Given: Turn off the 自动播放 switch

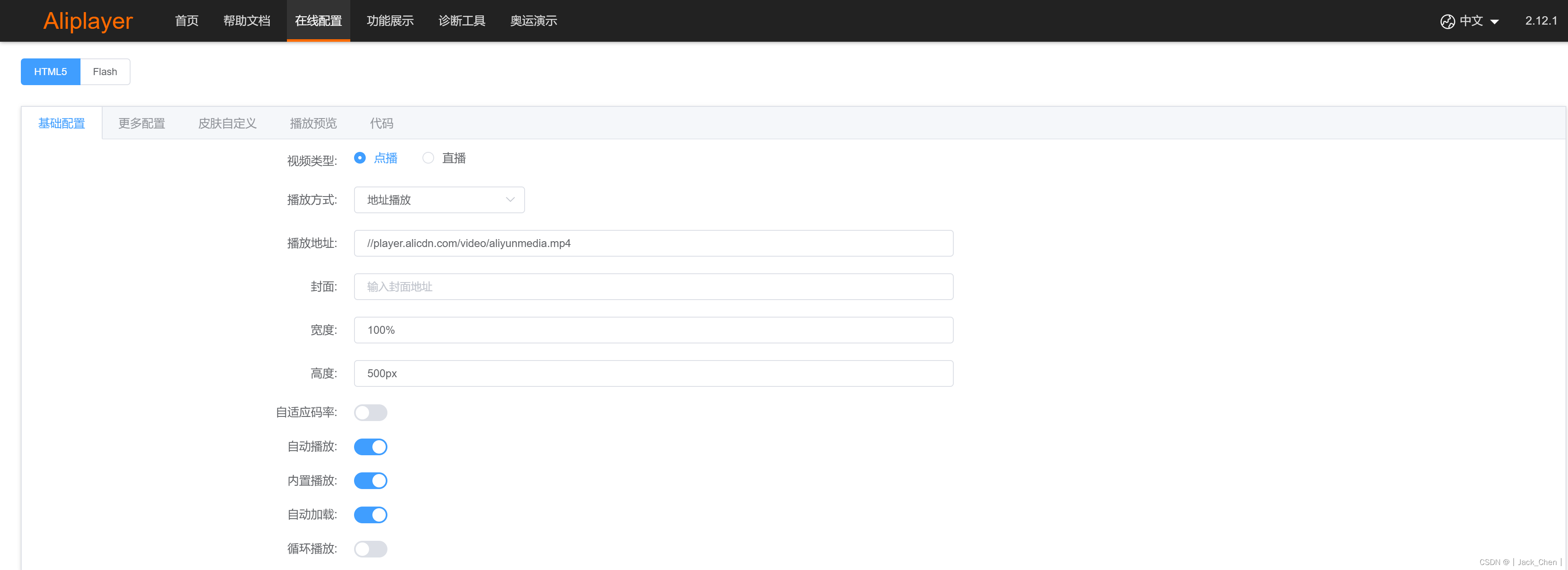Looking at the screenshot, I should point(371,447).
